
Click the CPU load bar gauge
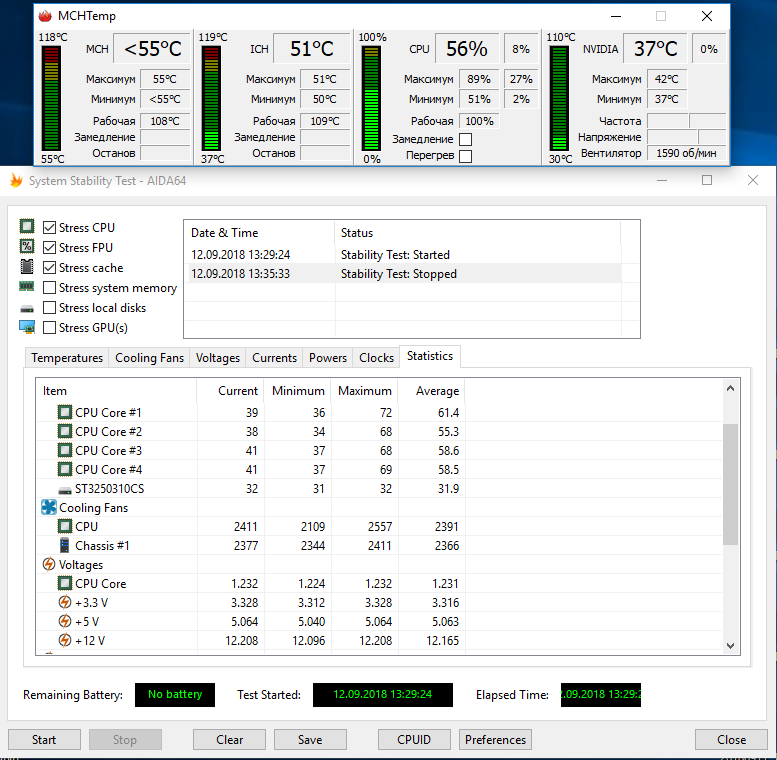pos(371,98)
